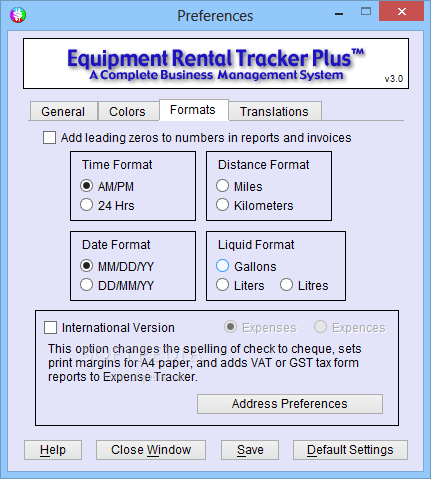Viewport: 431px width, 479px height.
Task: Pick Litres spelling option
Action: 286,285
